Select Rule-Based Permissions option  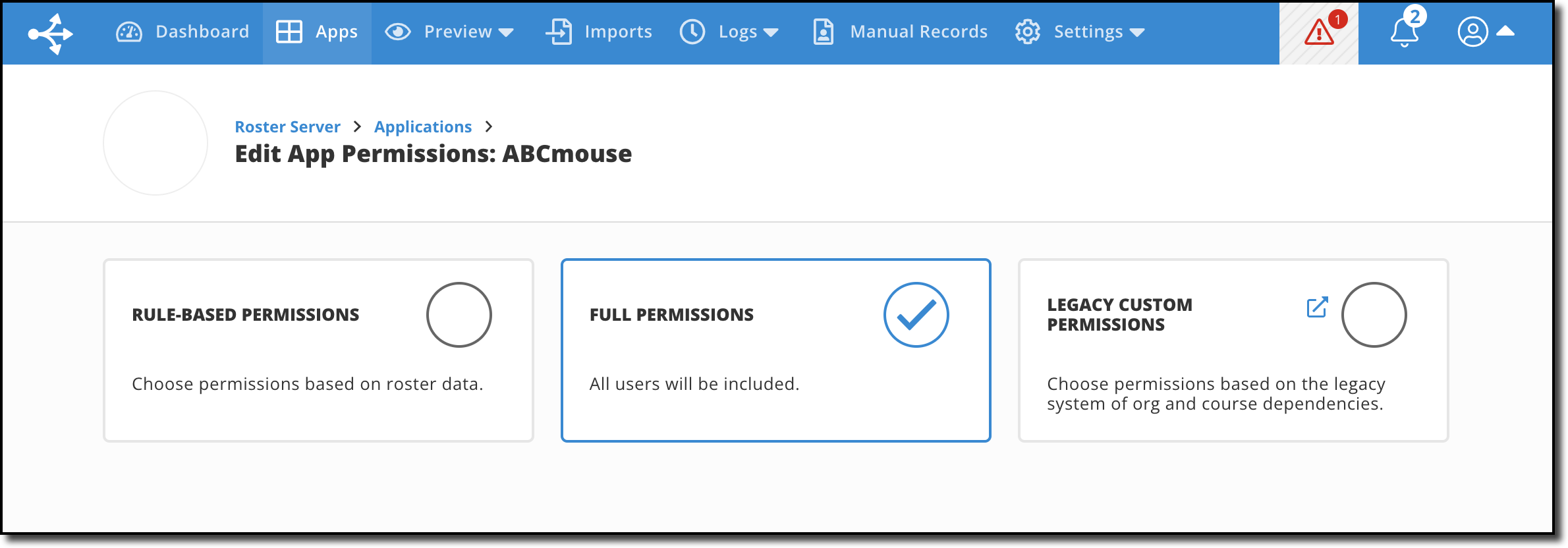[x=459, y=315]
